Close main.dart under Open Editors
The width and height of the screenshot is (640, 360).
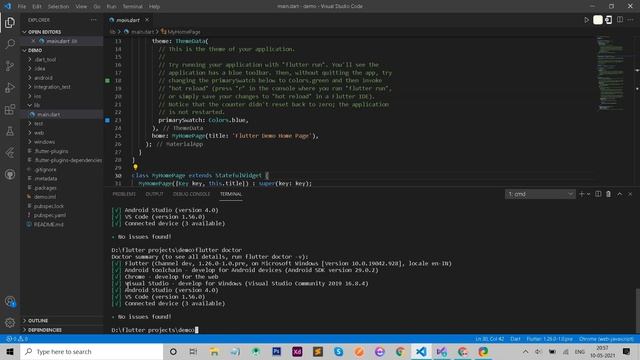(x=33, y=41)
